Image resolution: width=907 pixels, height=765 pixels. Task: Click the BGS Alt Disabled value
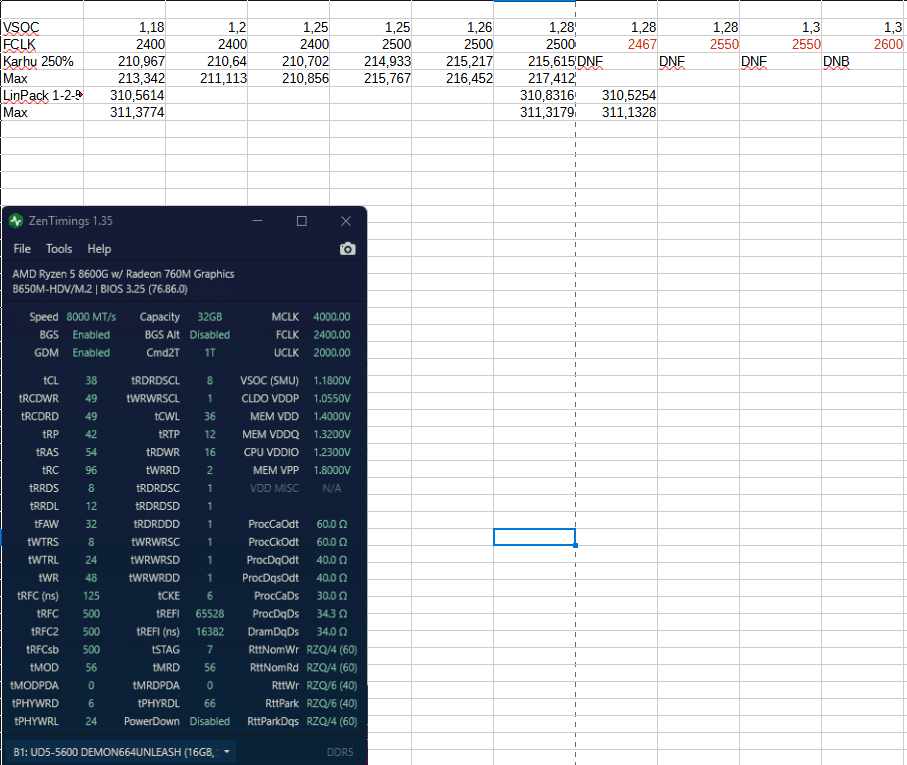coord(209,335)
